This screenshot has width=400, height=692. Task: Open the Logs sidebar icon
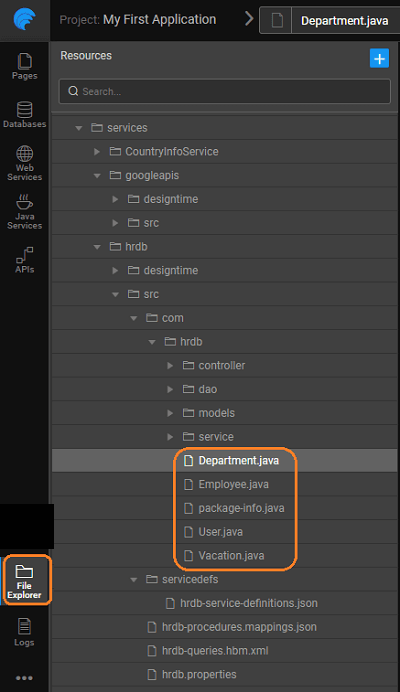pyautogui.click(x=24, y=632)
